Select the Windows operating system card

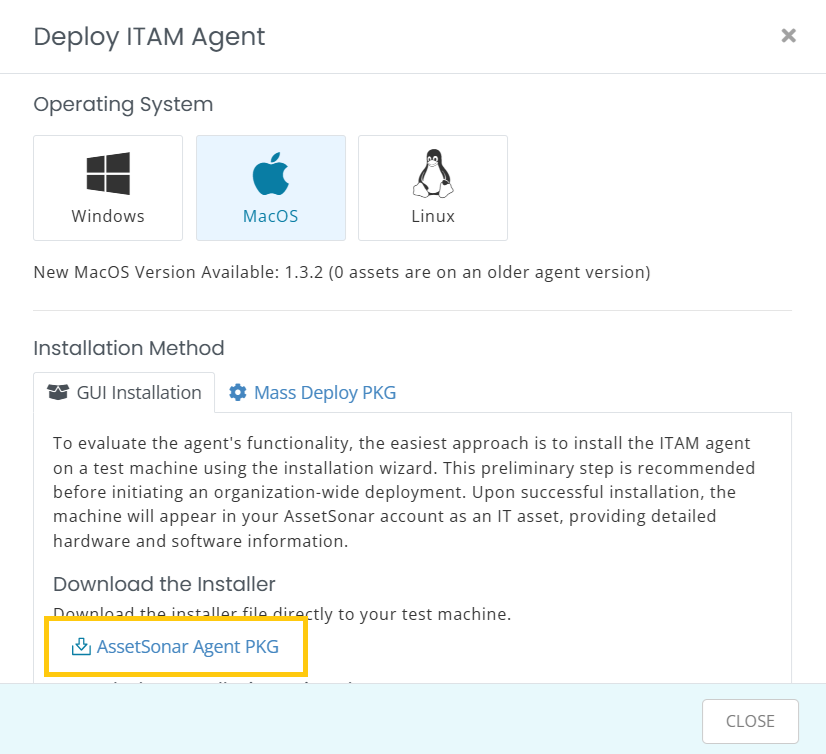(108, 188)
